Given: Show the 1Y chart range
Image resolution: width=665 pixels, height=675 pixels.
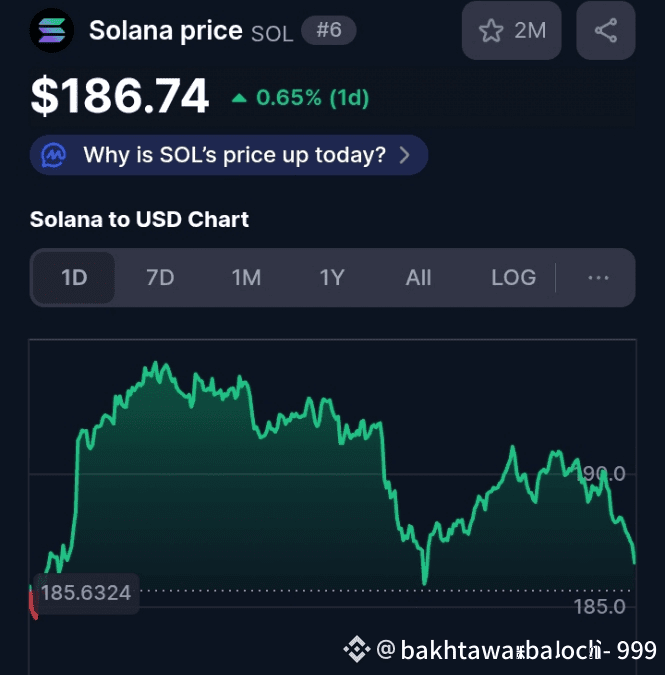Looking at the screenshot, I should tap(332, 277).
